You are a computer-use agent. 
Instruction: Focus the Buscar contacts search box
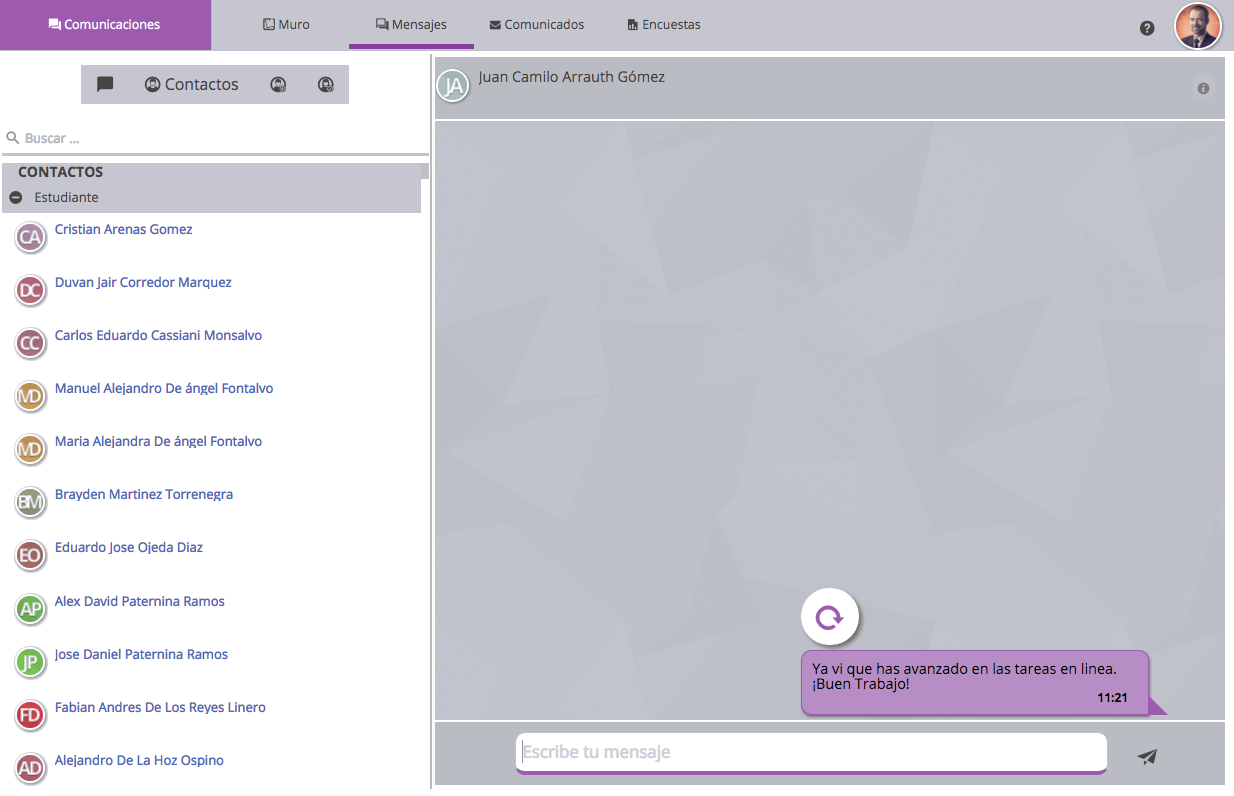click(220, 138)
